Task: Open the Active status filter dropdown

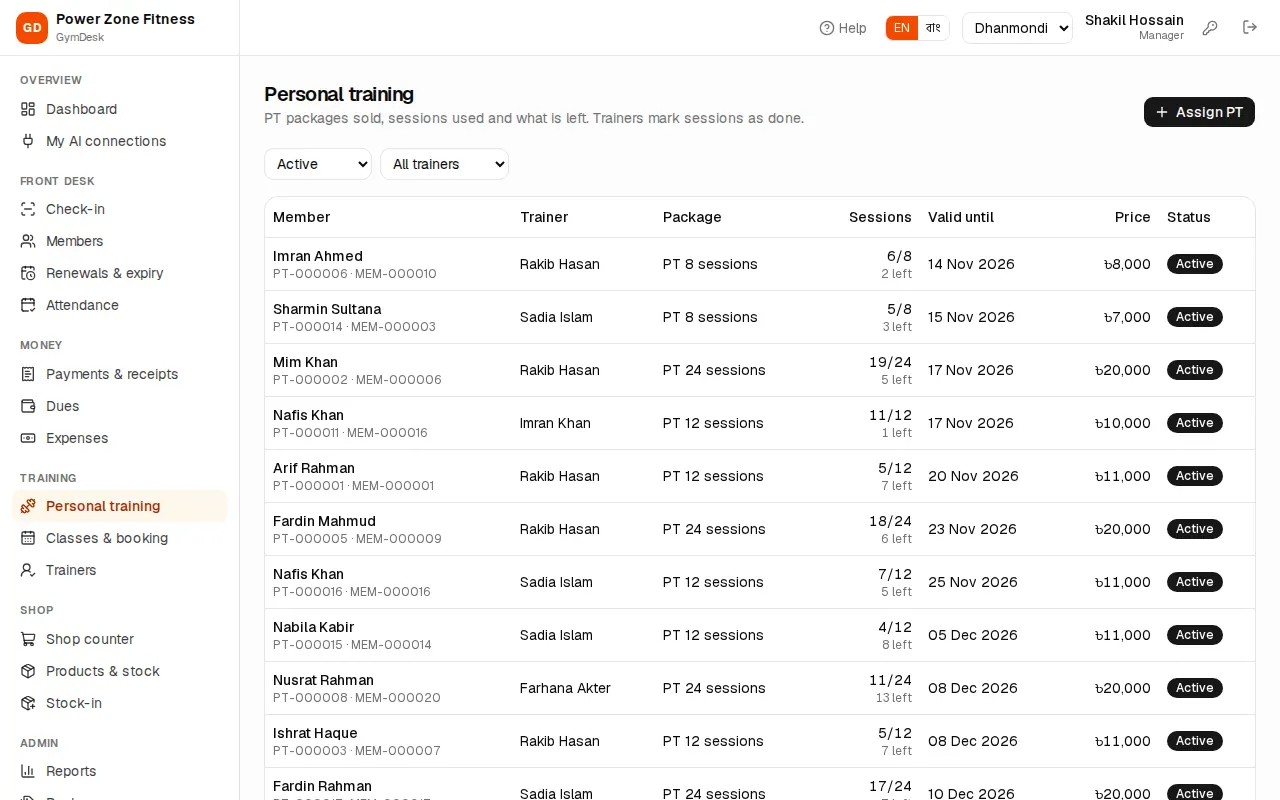Action: 318,164
